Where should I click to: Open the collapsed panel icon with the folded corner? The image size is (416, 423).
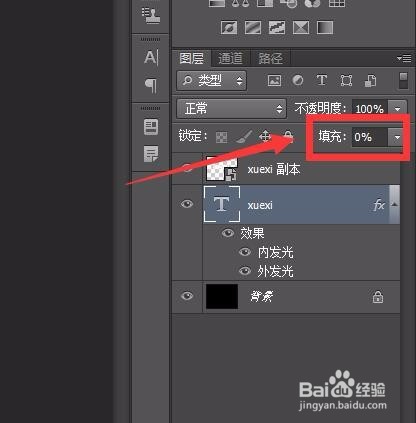151,154
